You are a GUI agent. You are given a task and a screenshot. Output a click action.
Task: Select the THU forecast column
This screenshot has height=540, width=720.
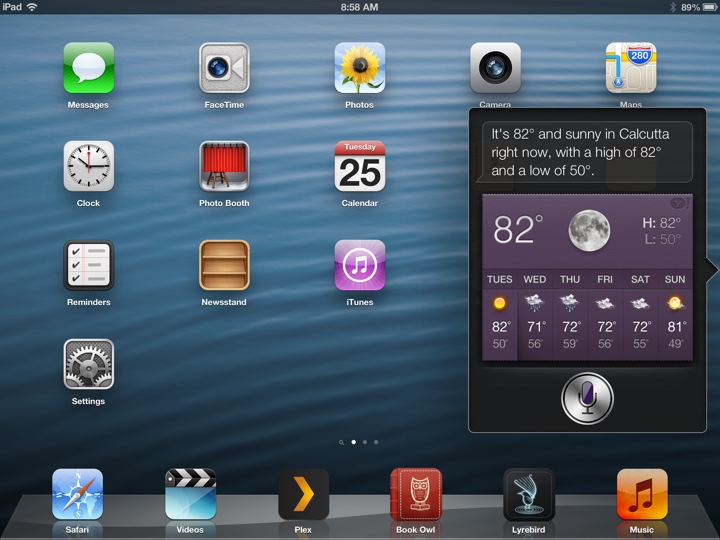(570, 314)
